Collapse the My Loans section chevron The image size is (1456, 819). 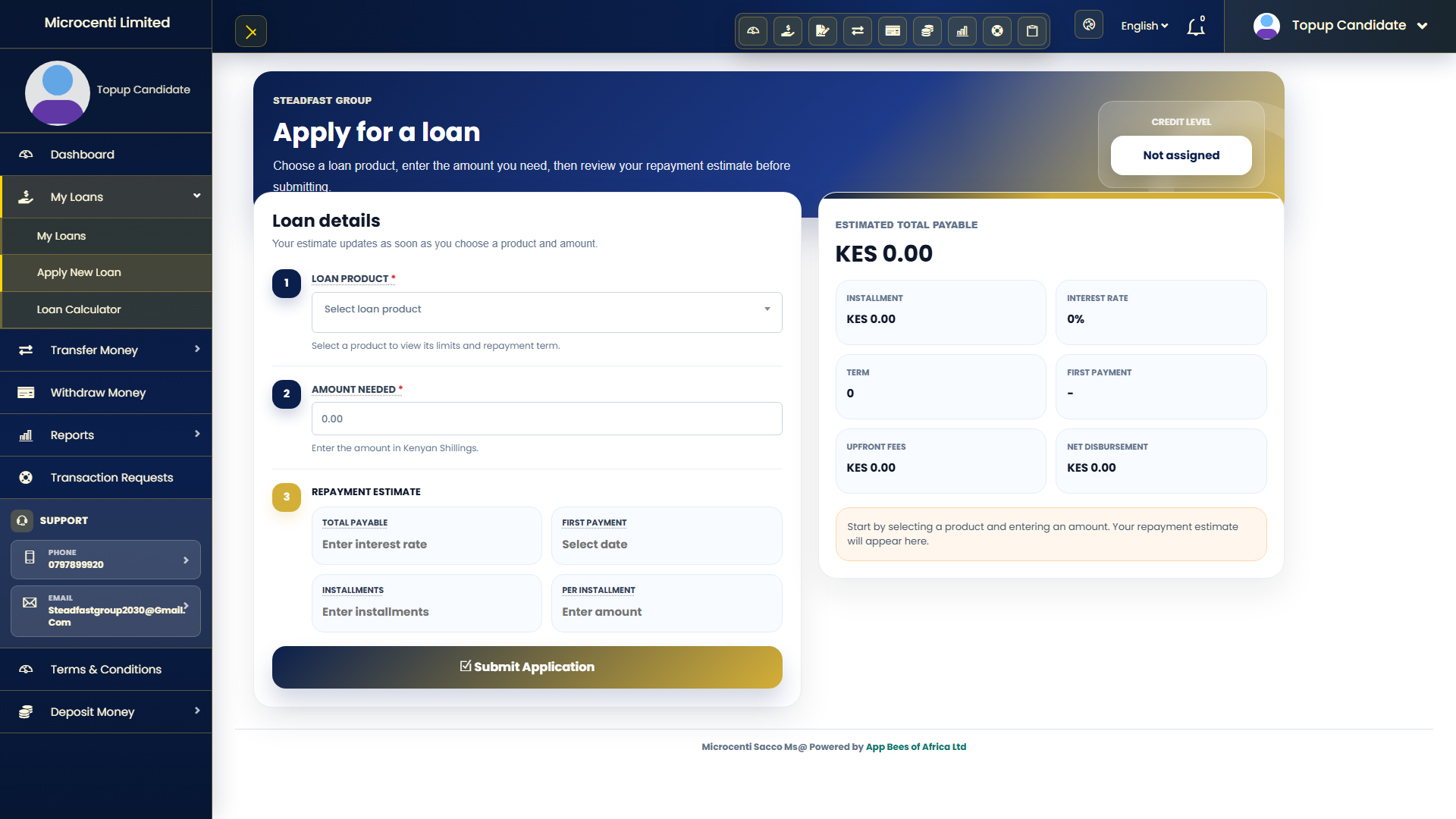point(197,196)
